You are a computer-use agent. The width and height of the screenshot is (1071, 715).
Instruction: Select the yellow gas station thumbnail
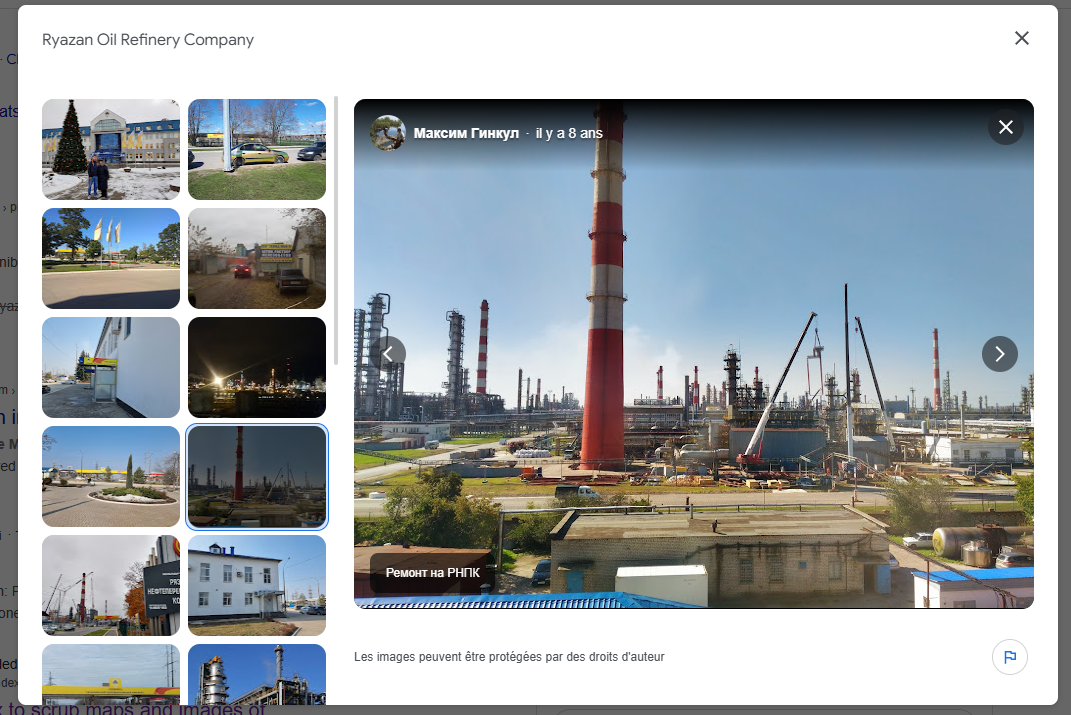point(111,674)
